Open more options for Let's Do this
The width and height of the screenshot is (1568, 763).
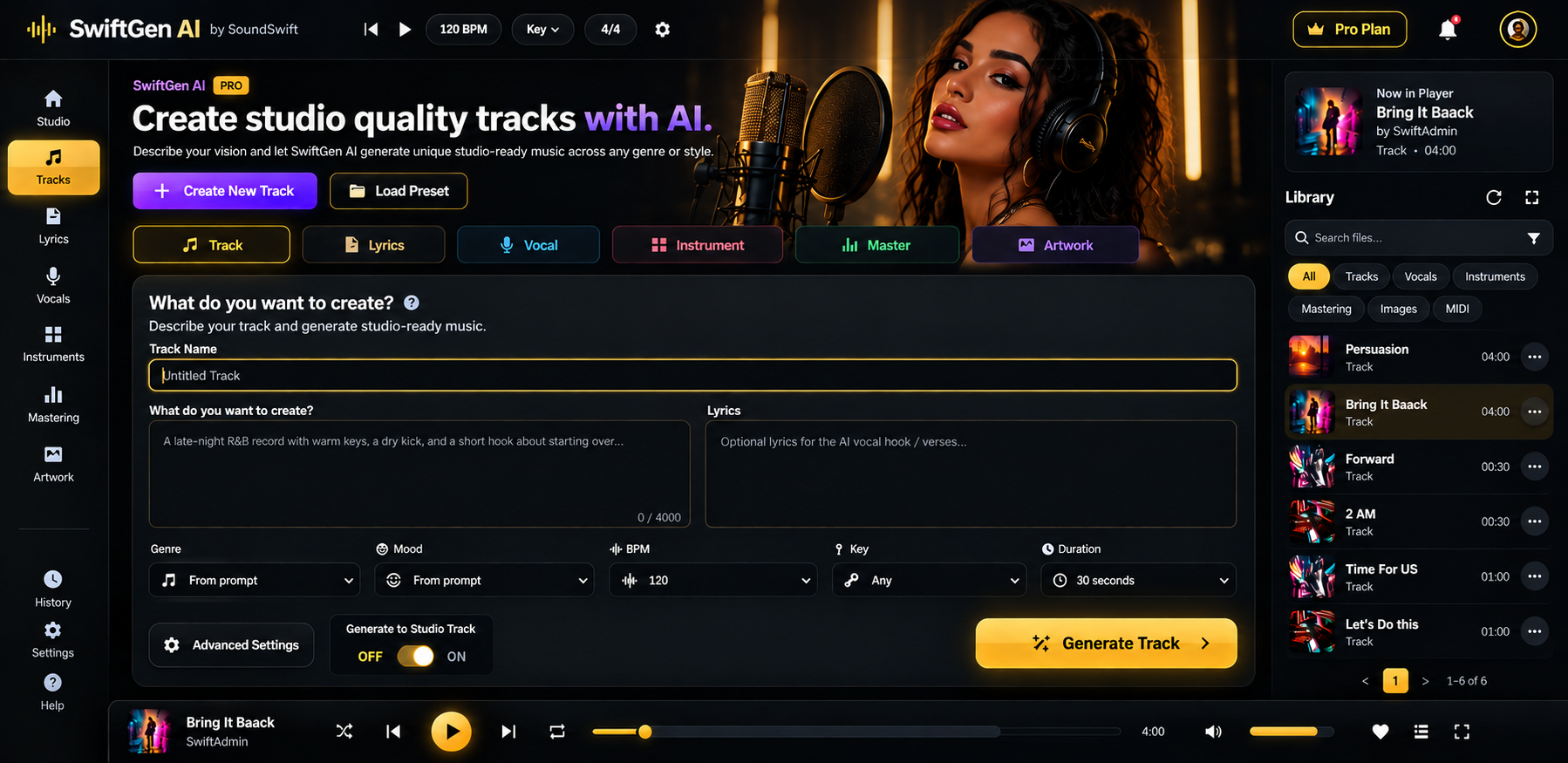[x=1535, y=631]
